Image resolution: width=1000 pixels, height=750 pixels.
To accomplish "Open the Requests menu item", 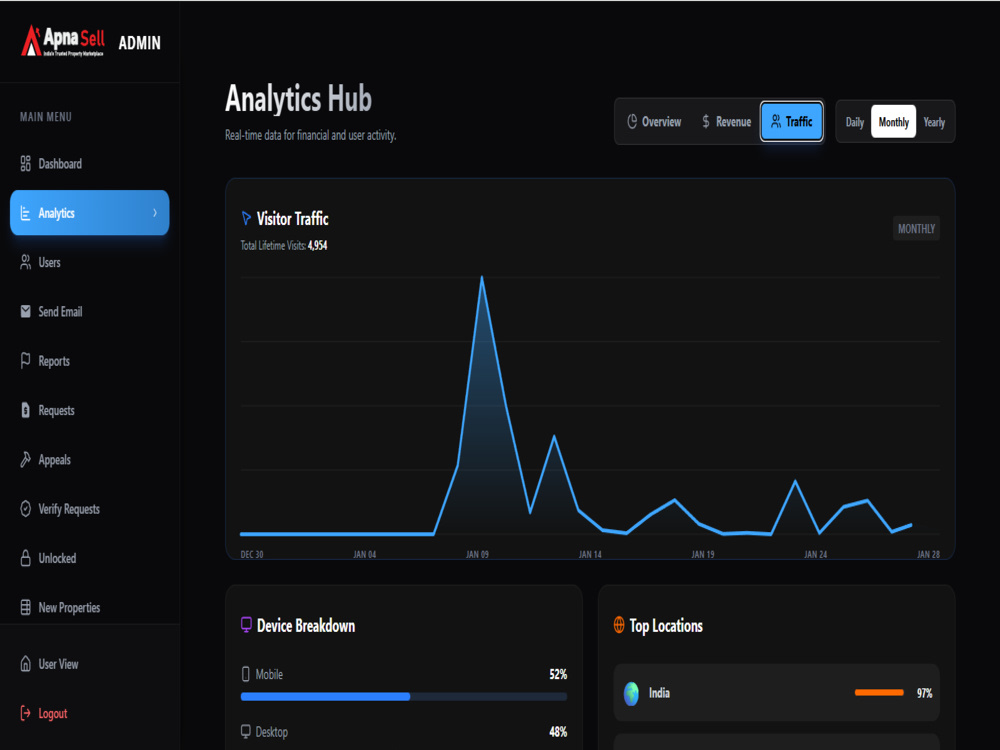I will [x=89, y=410].
